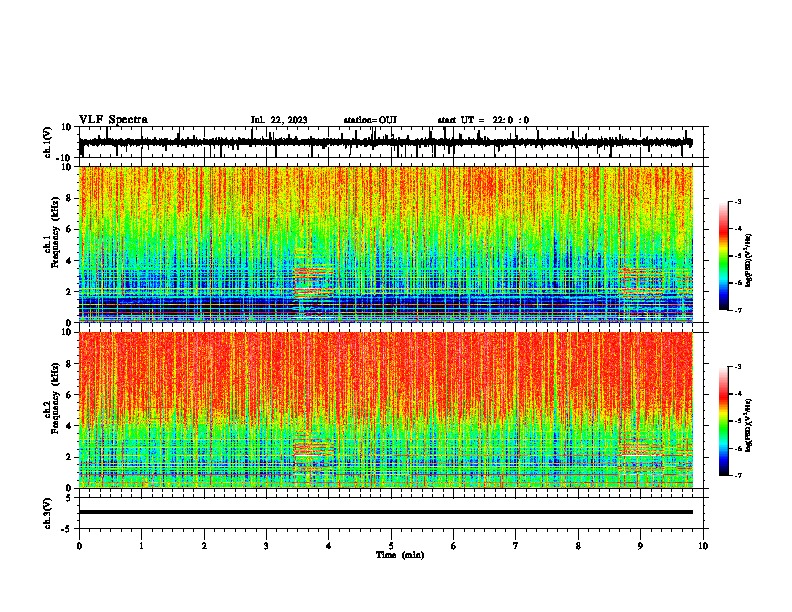Image resolution: width=792 pixels, height=612 pixels.
Task: Click the ch.2 spectrogram color scale bar
Action: tap(724, 421)
